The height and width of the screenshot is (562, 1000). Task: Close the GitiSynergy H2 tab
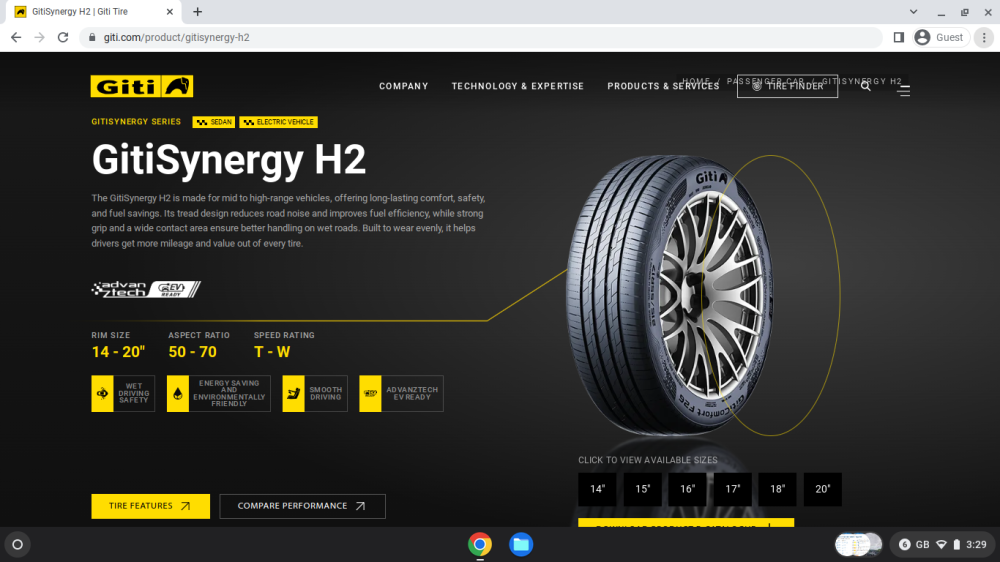(x=170, y=11)
